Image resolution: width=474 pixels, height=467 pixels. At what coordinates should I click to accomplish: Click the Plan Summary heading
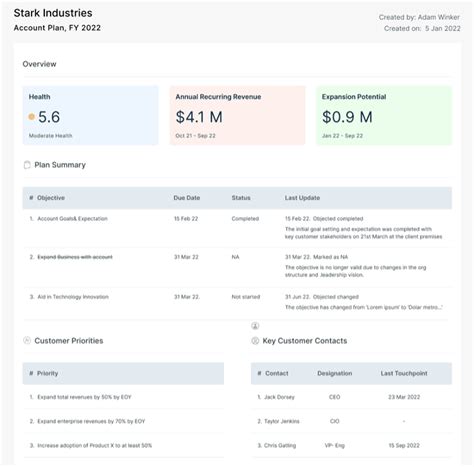(60, 165)
